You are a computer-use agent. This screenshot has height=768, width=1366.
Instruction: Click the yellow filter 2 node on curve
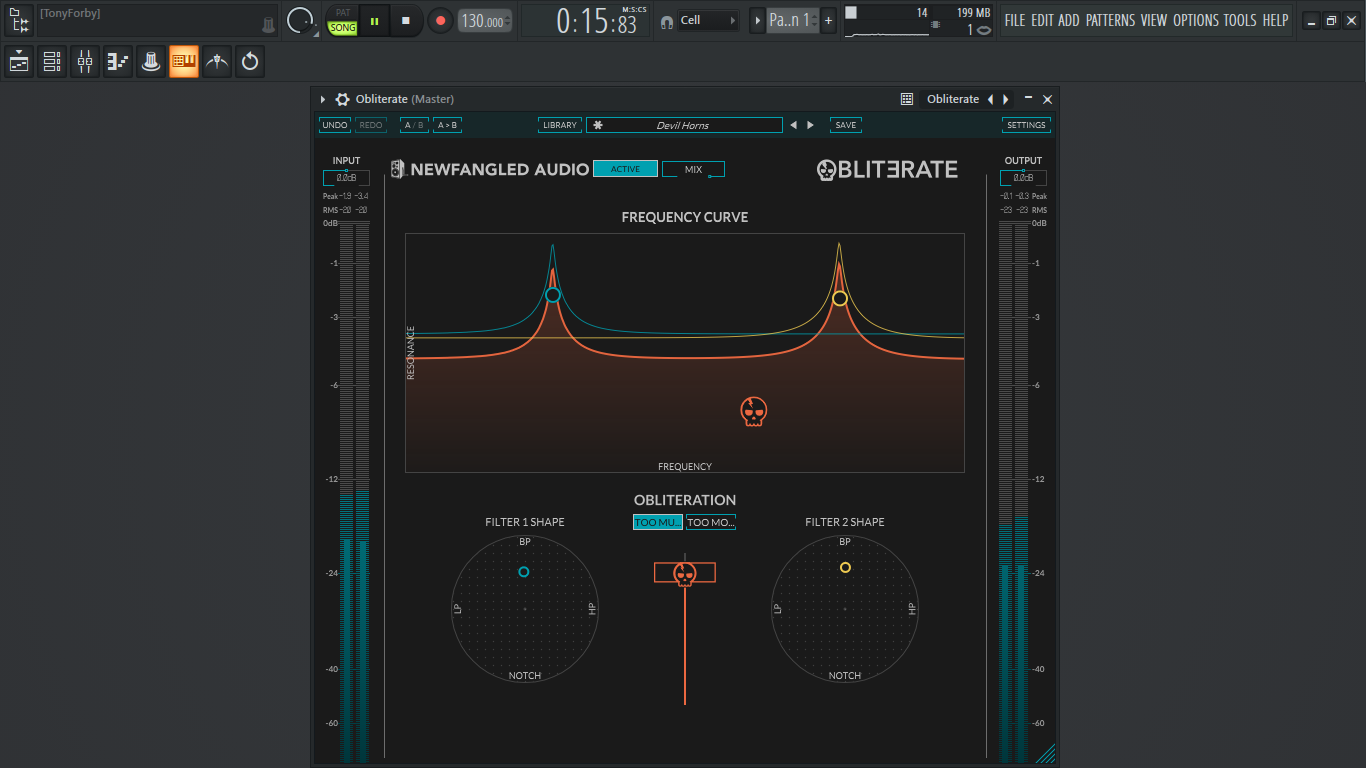(840, 298)
